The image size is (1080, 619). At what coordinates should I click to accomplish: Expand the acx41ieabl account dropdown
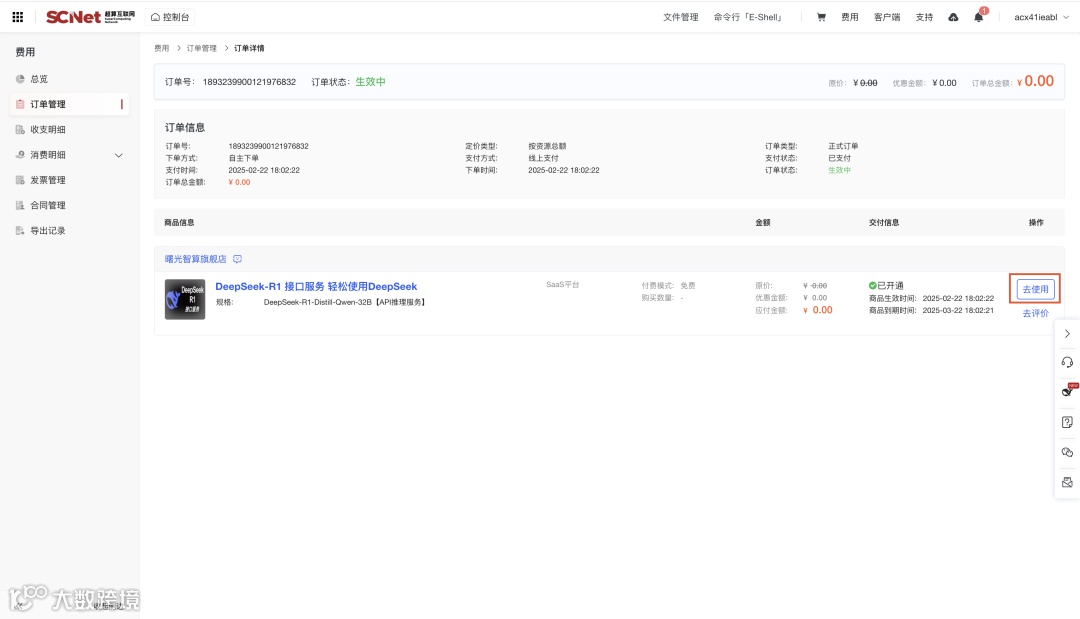[1041, 17]
